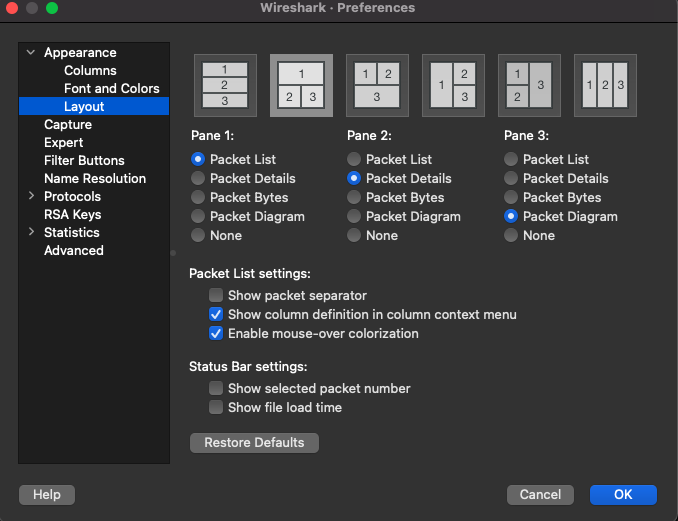Choose the three side-by-side columns layout icon
This screenshot has height=521, width=678.
pyautogui.click(x=605, y=85)
